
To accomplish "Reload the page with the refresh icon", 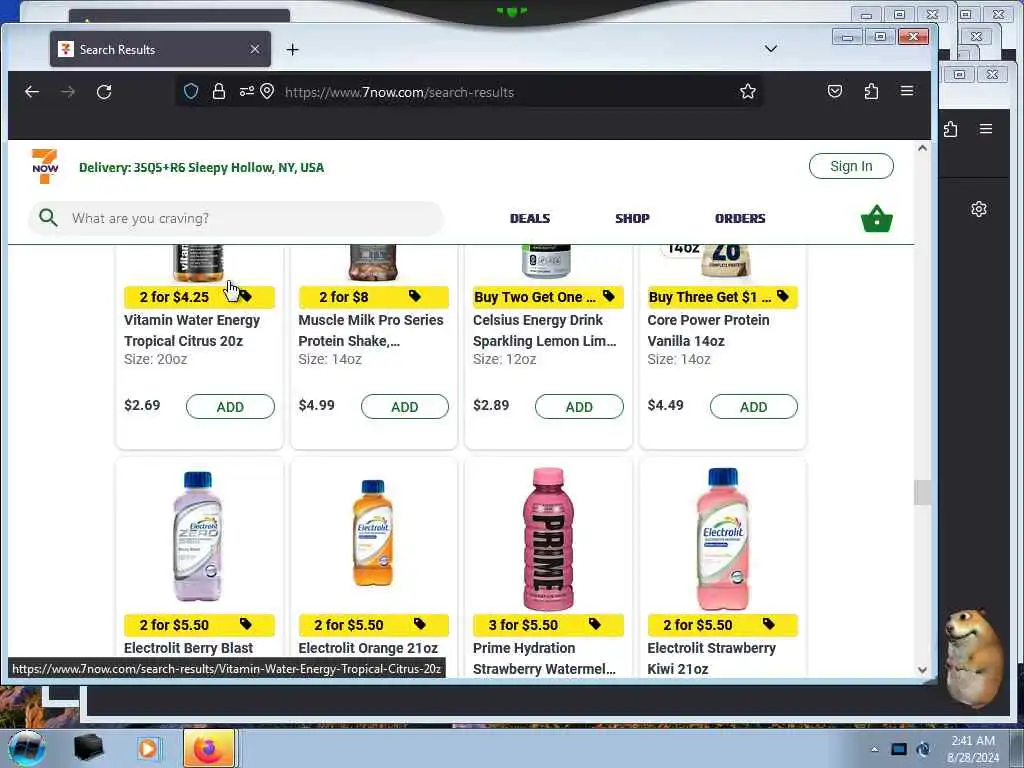I will 104,92.
